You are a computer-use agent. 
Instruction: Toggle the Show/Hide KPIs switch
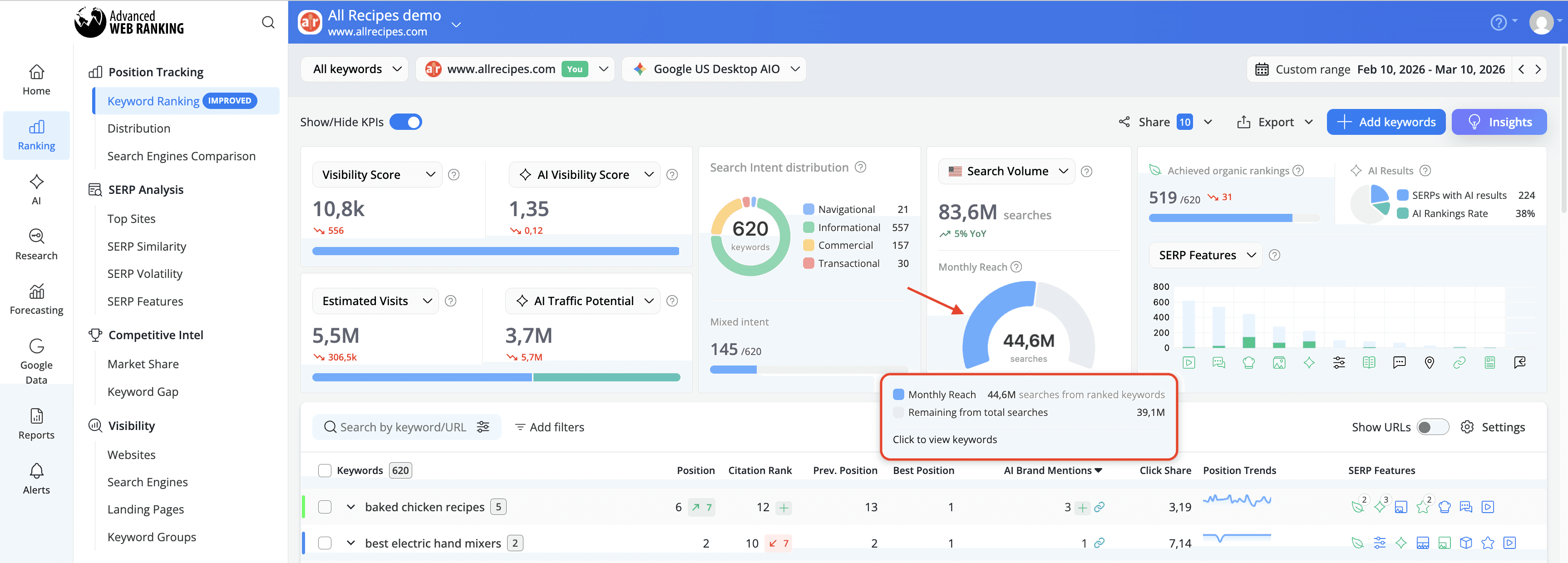(406, 122)
